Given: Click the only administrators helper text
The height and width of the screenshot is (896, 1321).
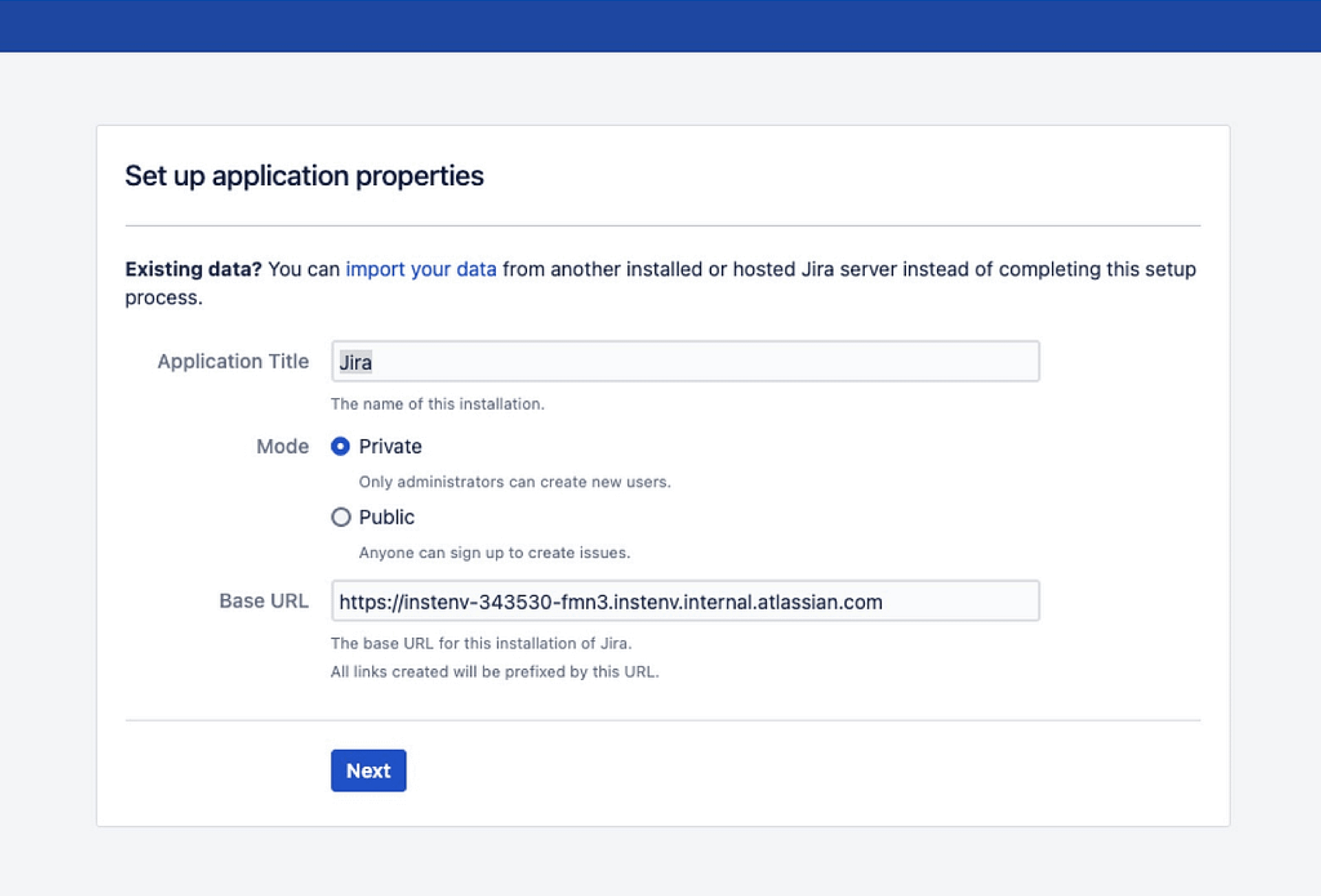Looking at the screenshot, I should click(x=515, y=482).
